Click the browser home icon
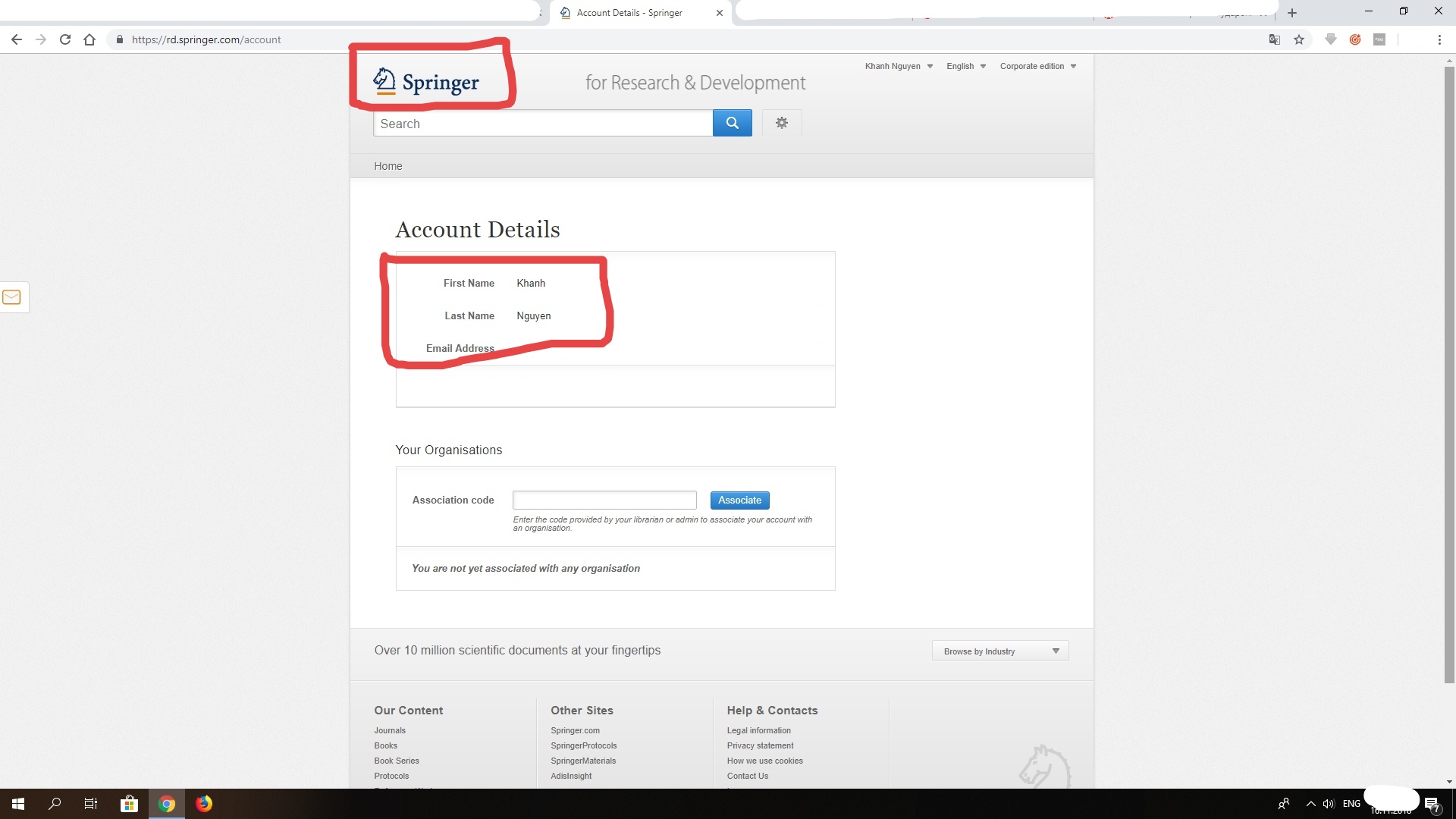 pos(89,39)
